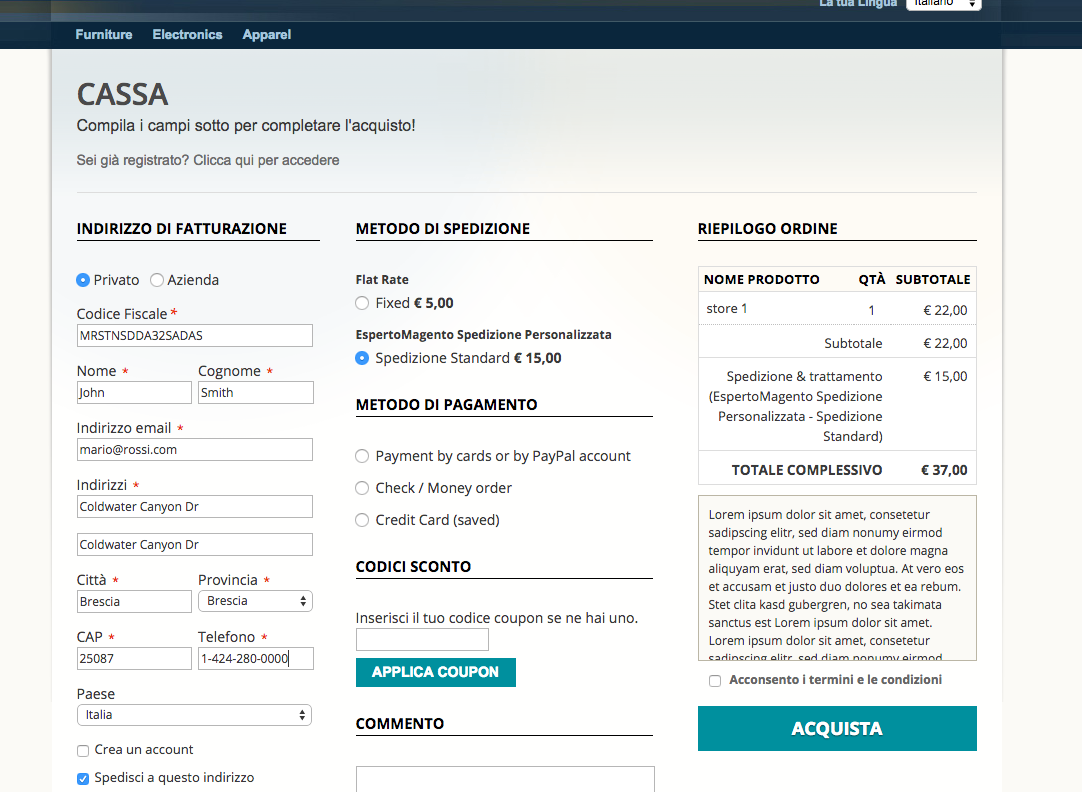Click the 'Clicca qui per accedere' login link
Screen dimensions: 1082x792
266,160
